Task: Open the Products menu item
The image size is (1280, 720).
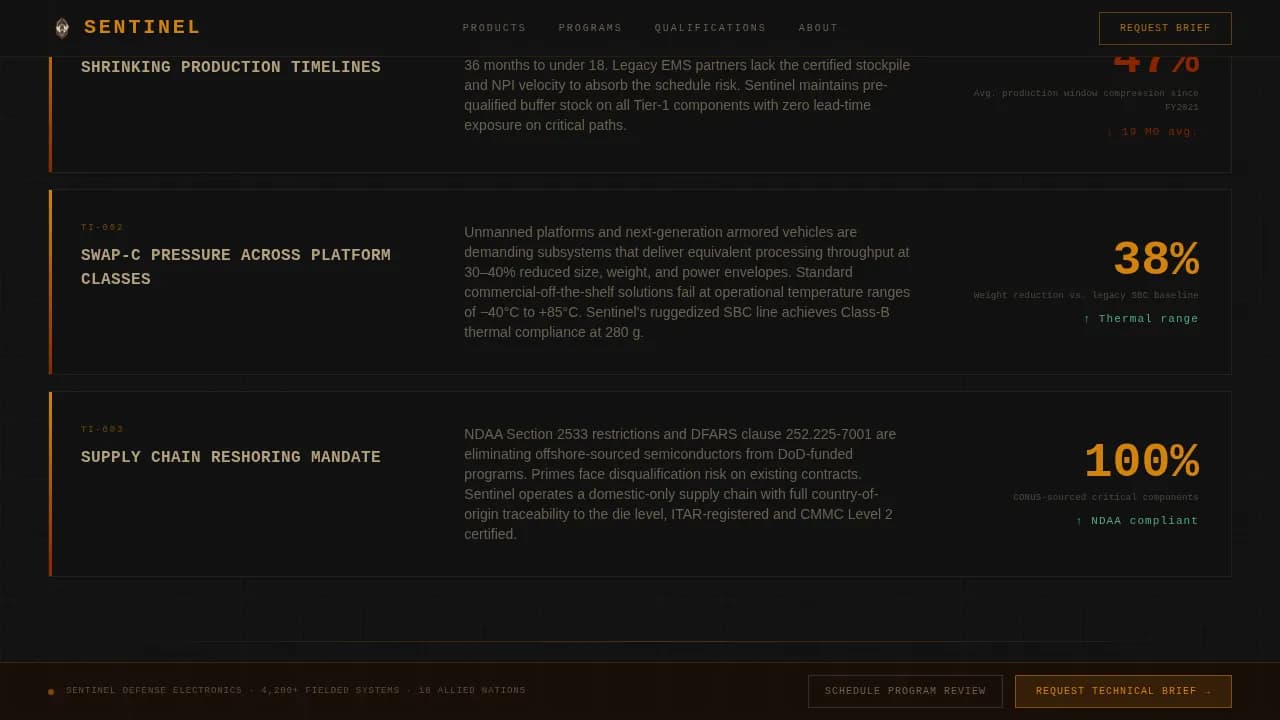Action: (494, 28)
